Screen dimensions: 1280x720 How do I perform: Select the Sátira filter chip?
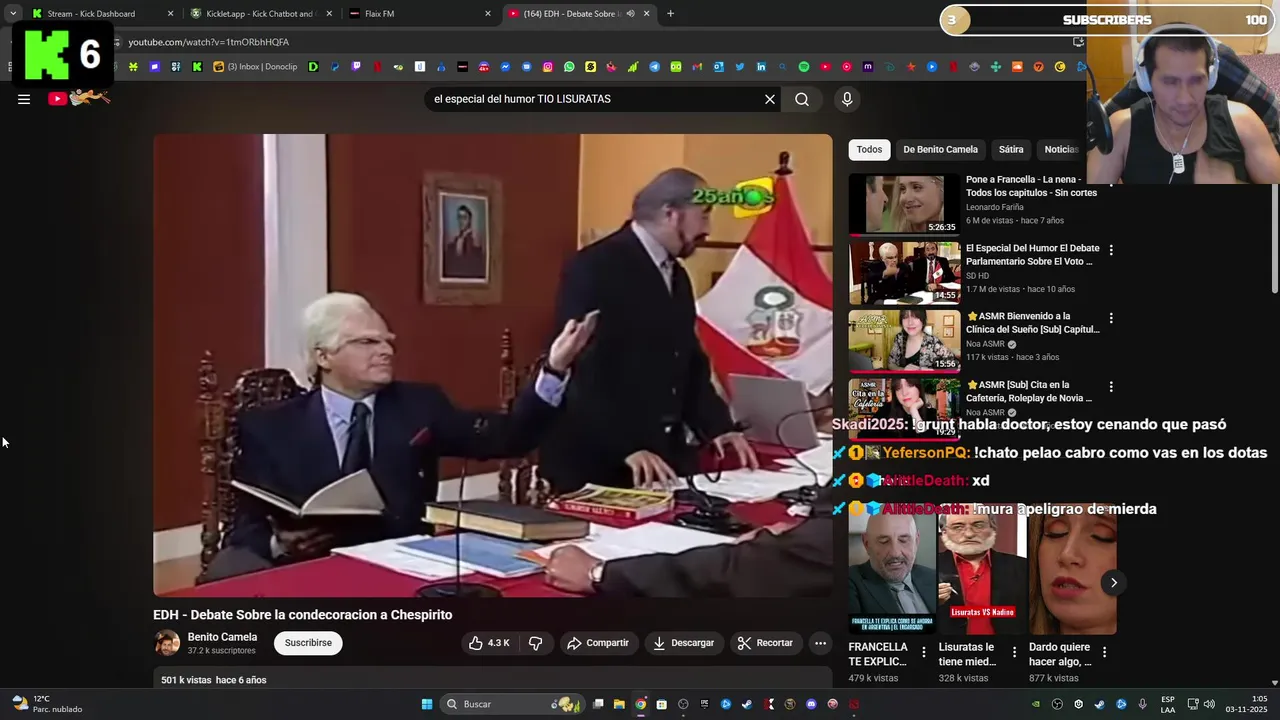(1011, 149)
